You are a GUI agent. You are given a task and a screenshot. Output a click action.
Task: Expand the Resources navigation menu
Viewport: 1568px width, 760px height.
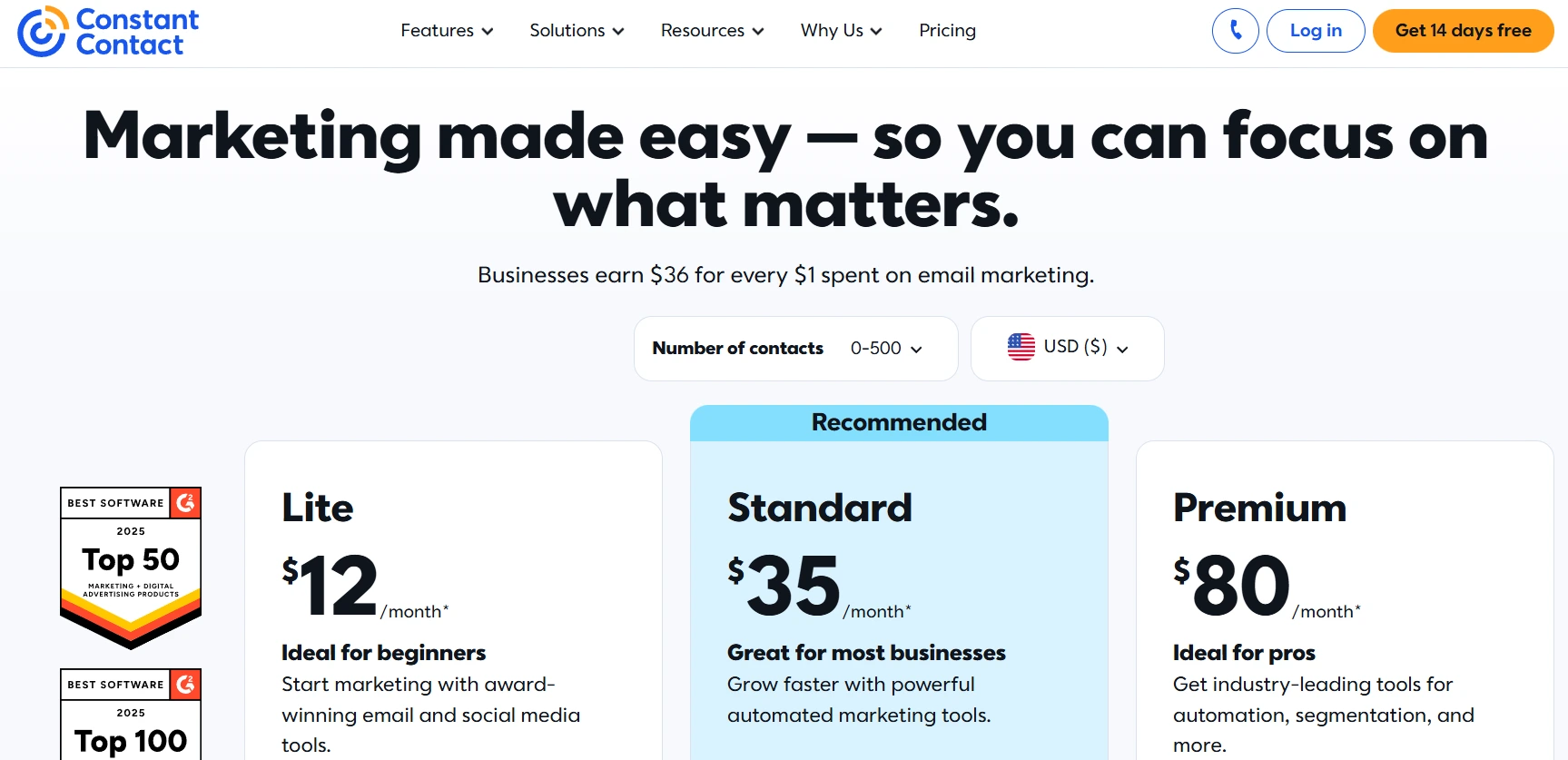pos(712,31)
